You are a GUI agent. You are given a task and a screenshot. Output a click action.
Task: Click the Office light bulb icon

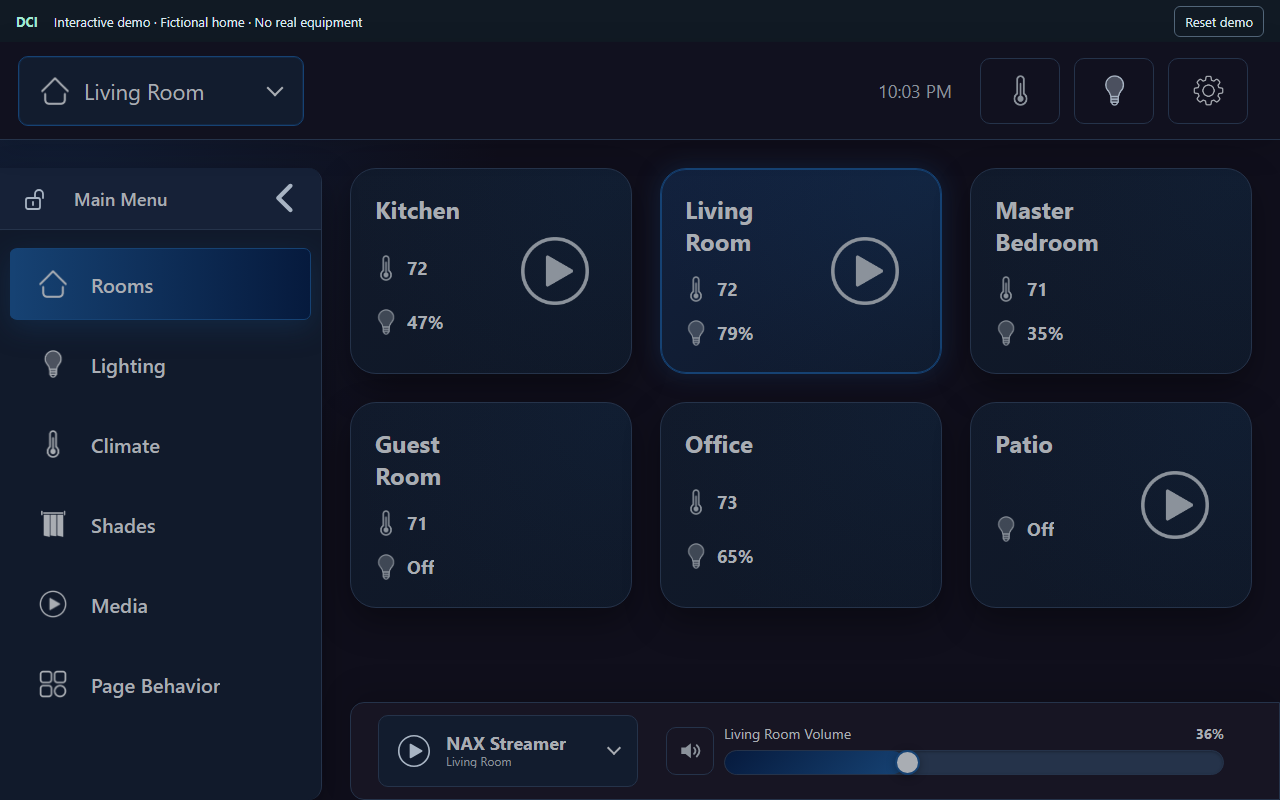pyautogui.click(x=696, y=556)
